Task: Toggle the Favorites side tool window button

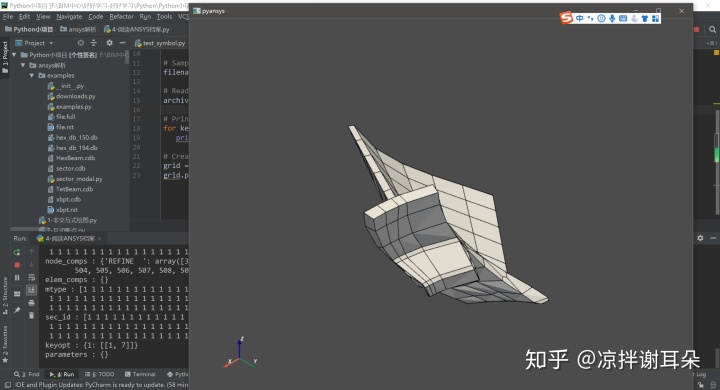Action: tap(5, 345)
